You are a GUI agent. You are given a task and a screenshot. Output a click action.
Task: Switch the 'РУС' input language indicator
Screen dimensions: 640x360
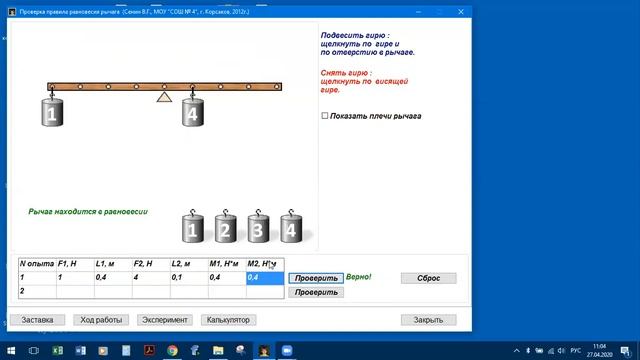576,351
